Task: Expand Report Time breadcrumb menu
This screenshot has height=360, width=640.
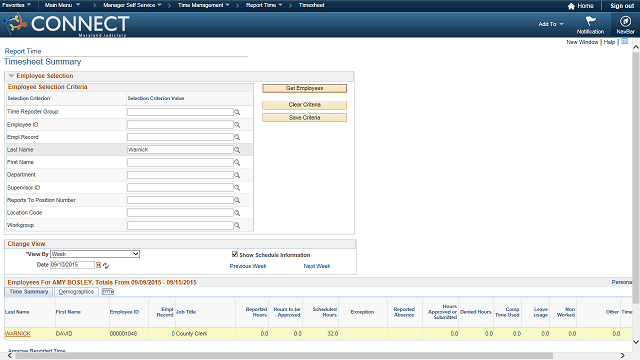Action: tap(264, 5)
